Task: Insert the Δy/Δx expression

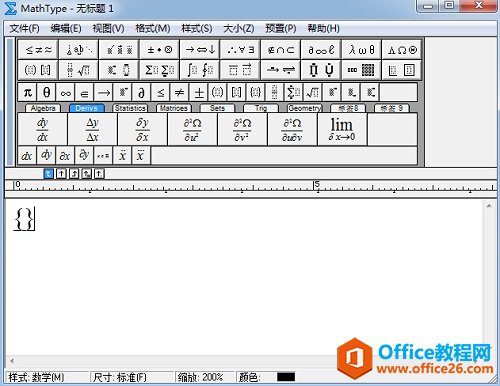Action: (x=92, y=129)
